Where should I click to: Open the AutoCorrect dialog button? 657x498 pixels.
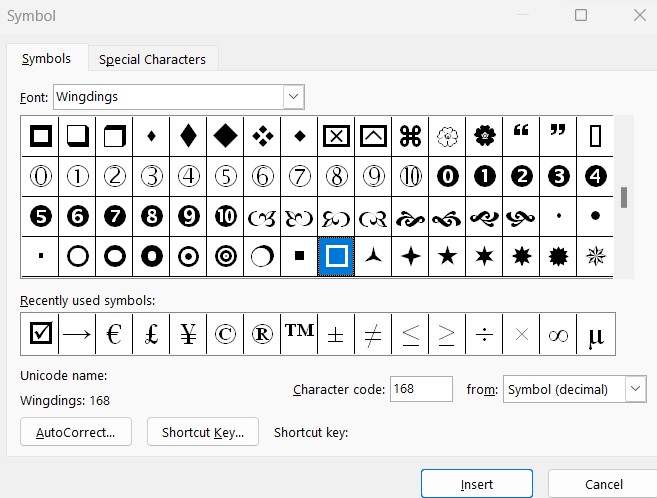[76, 432]
